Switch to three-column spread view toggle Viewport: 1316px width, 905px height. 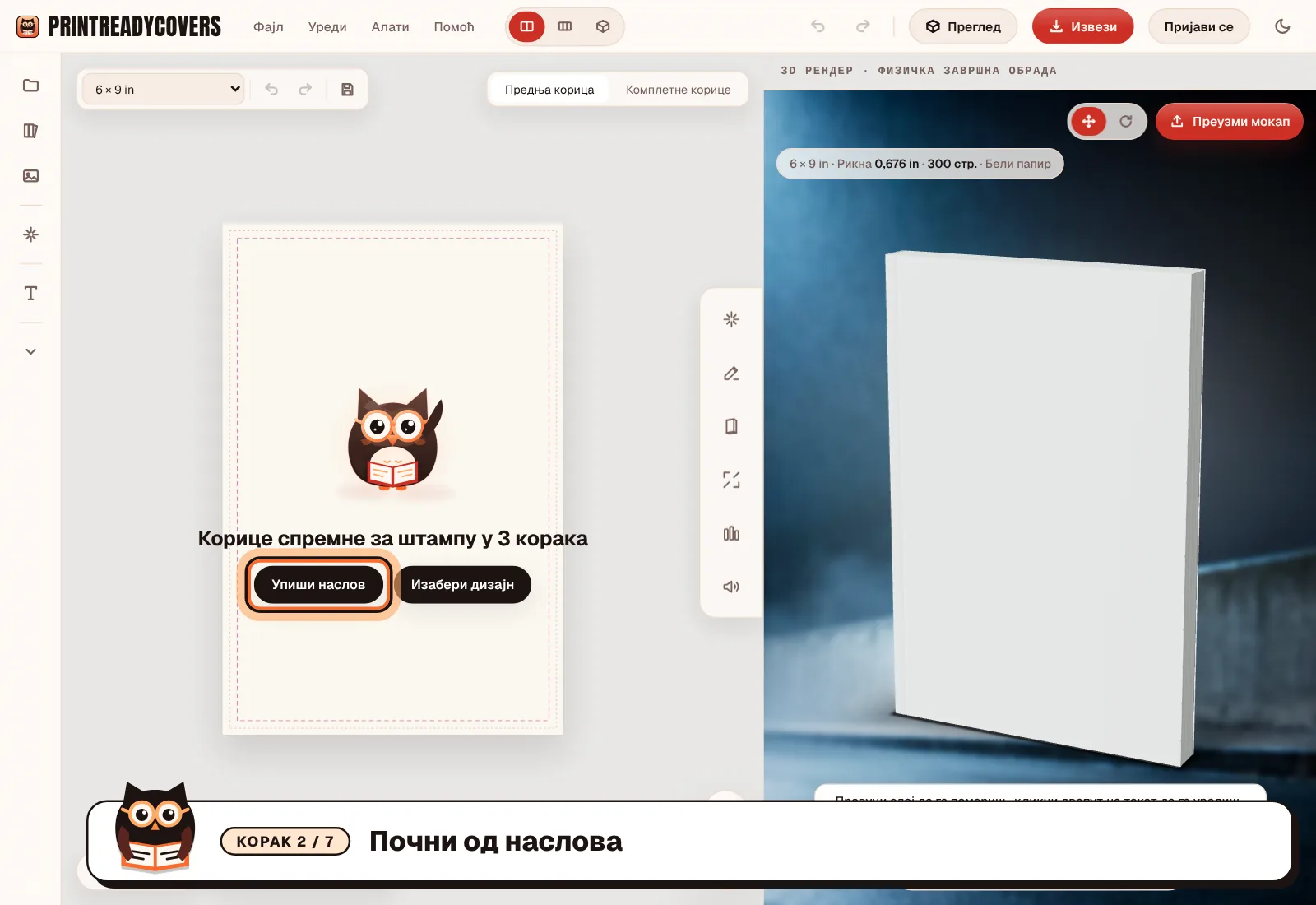click(x=565, y=26)
